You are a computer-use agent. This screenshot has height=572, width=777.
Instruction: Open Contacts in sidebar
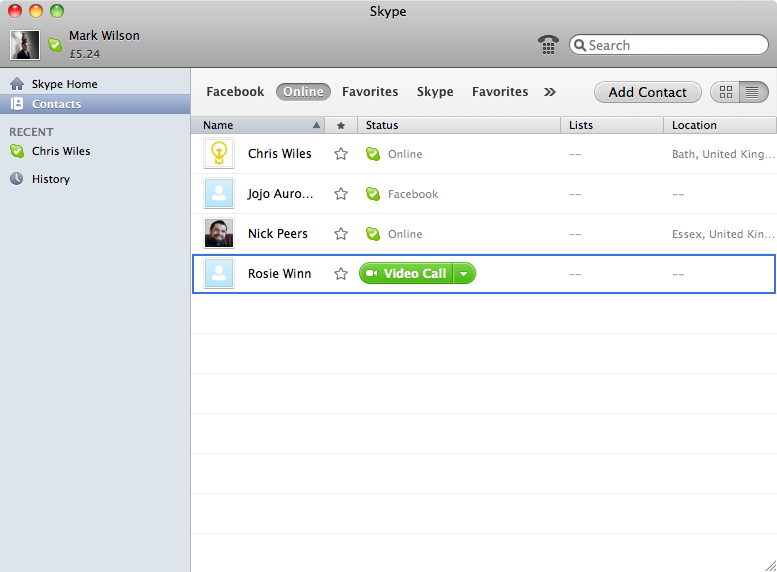click(x=95, y=104)
